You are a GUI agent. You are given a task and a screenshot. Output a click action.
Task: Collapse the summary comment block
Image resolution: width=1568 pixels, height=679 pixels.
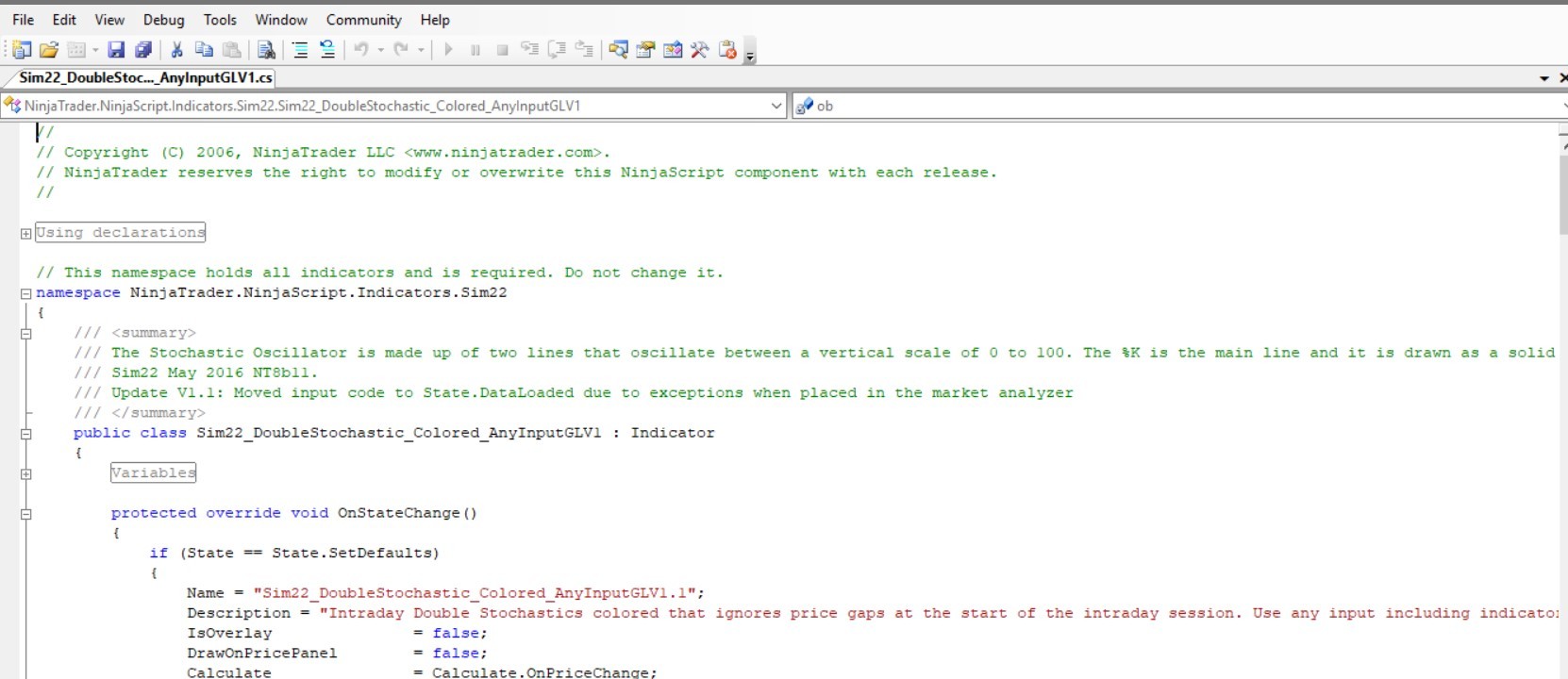tap(25, 333)
